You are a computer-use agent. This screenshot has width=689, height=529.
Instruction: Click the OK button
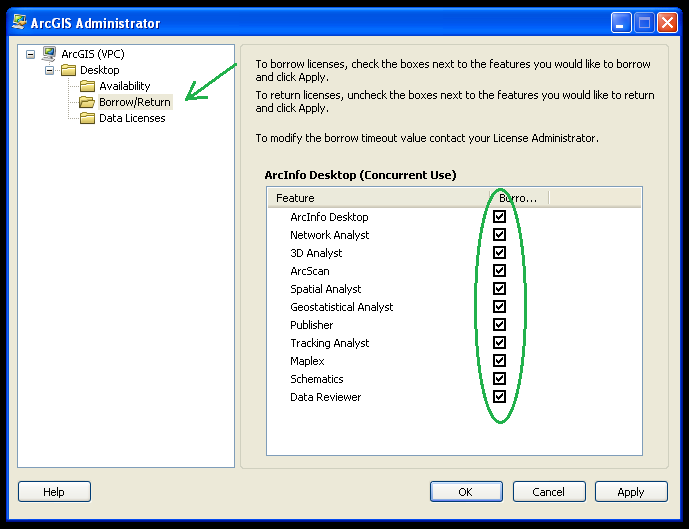(466, 492)
